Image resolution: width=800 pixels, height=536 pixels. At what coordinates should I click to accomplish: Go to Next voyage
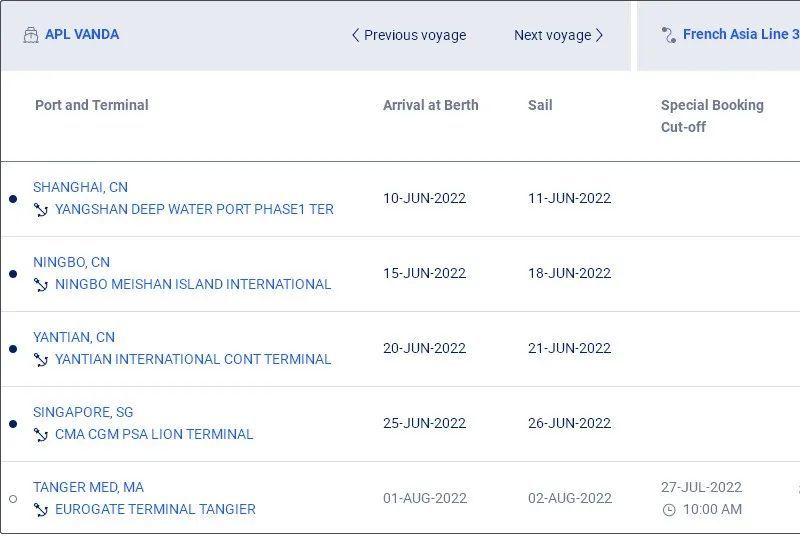tap(552, 35)
